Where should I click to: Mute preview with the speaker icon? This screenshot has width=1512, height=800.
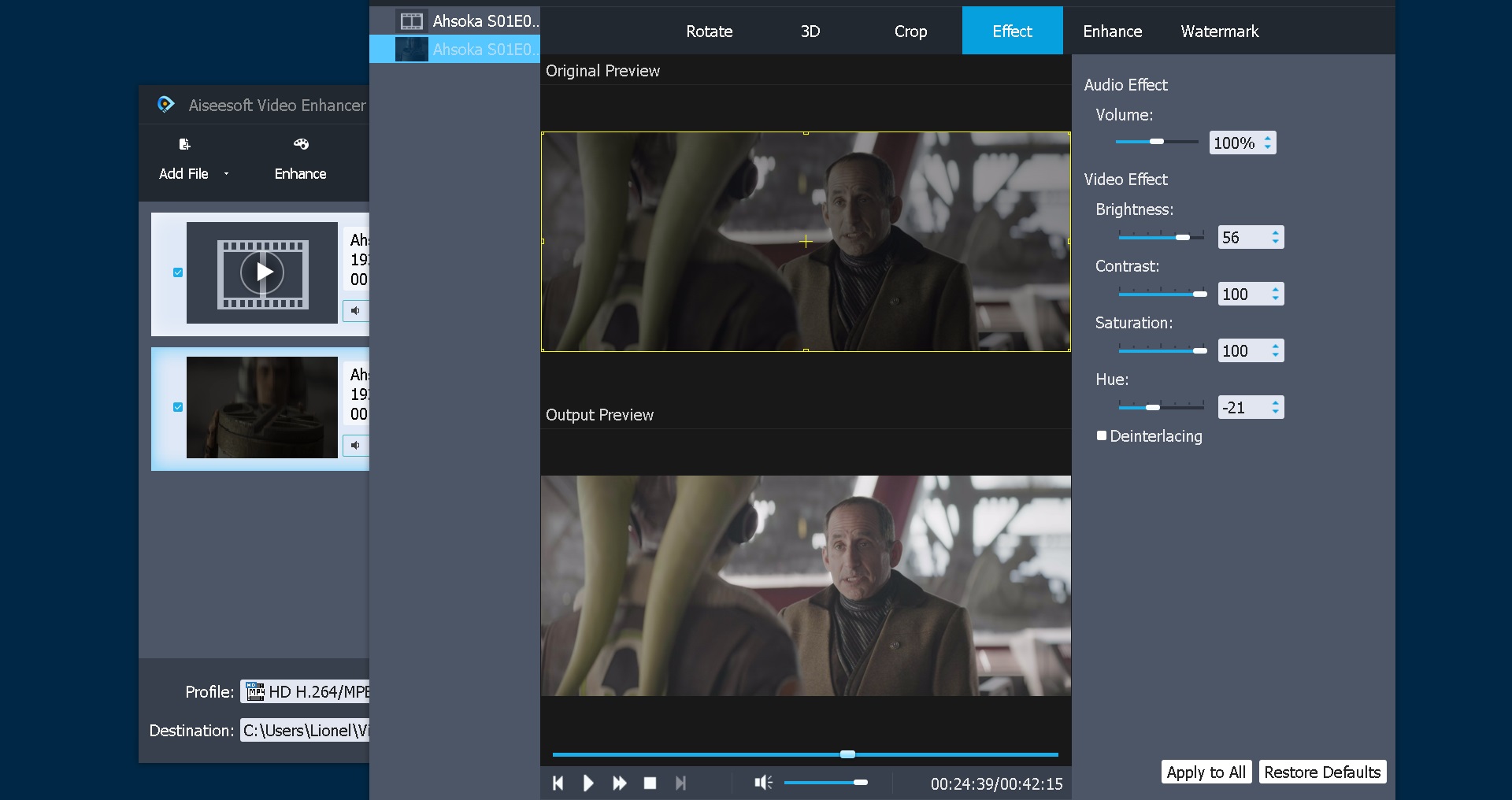[763, 783]
